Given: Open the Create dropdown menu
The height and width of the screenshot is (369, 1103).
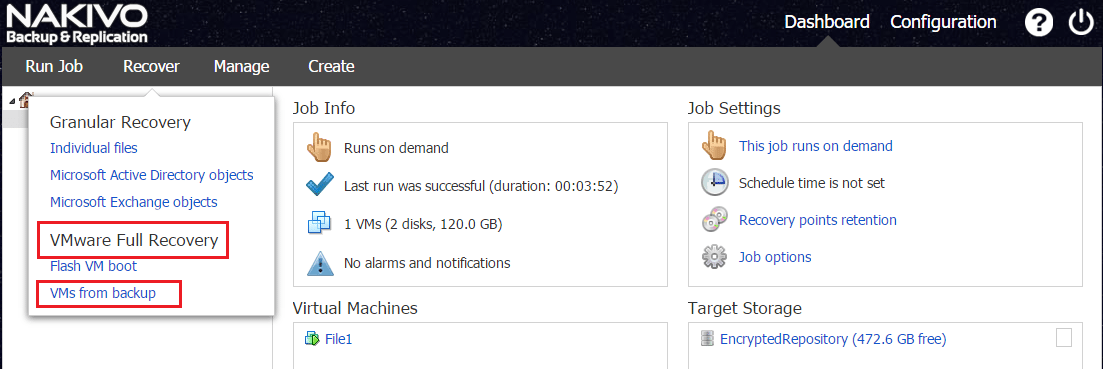Looking at the screenshot, I should [331, 67].
